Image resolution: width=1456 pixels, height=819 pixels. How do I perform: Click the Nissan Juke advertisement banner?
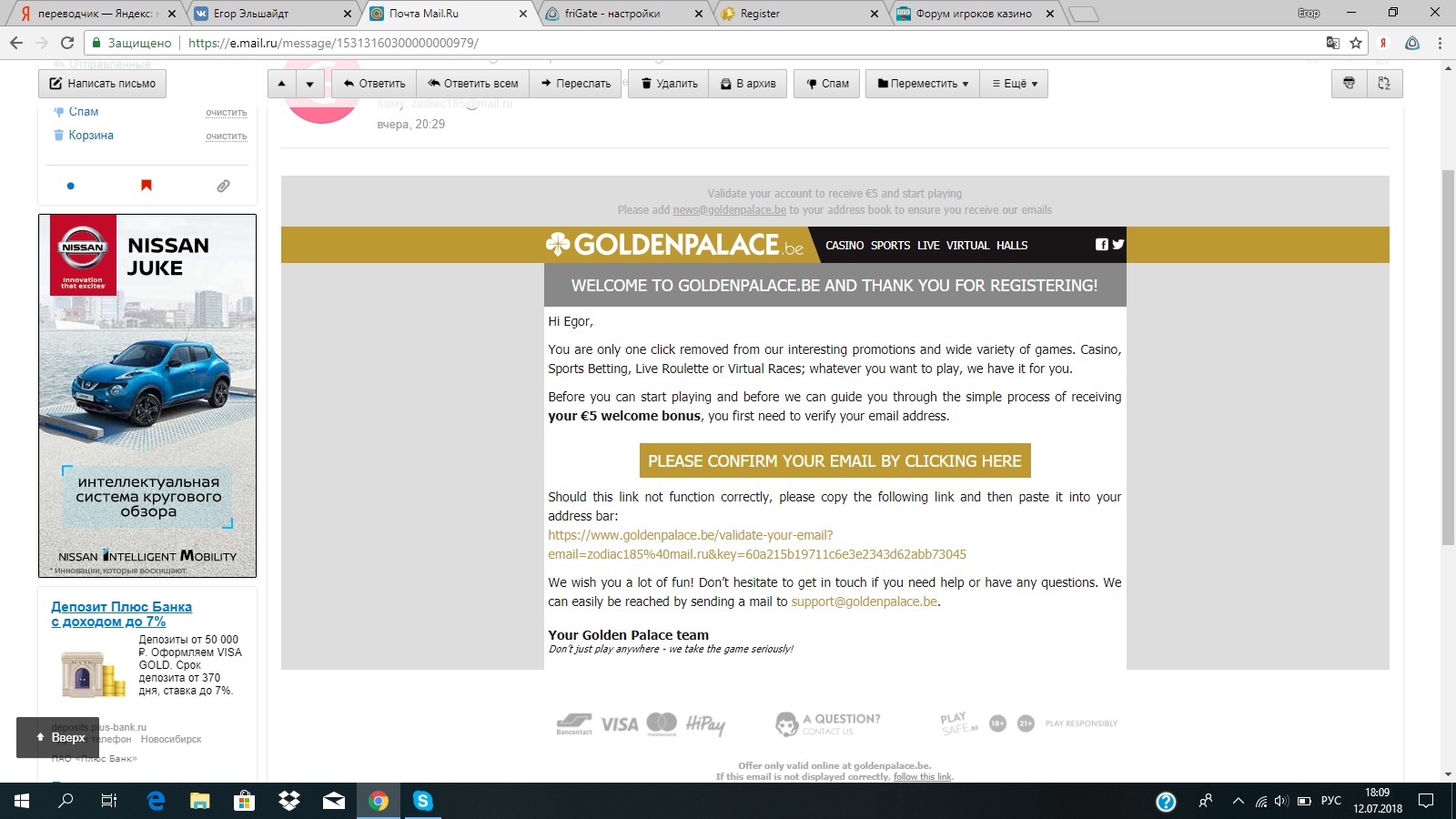pyautogui.click(x=147, y=396)
